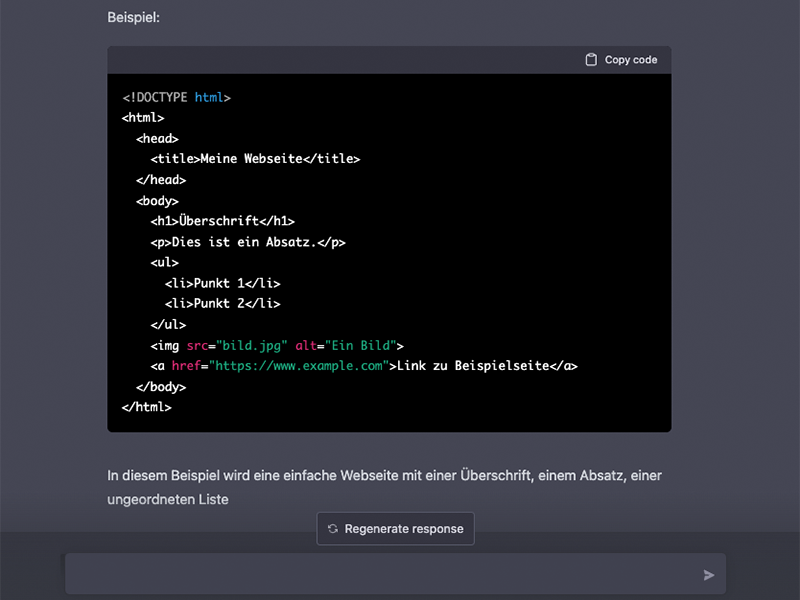Click the closing /html tag
Screen dimensions: 800x600
pos(148,407)
